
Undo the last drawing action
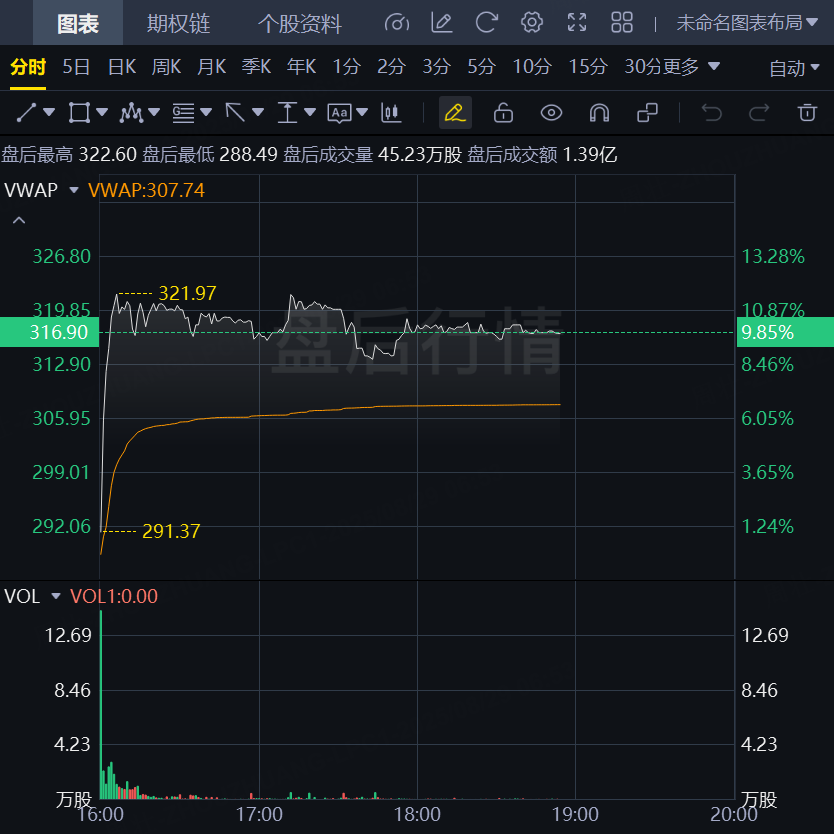(712, 113)
